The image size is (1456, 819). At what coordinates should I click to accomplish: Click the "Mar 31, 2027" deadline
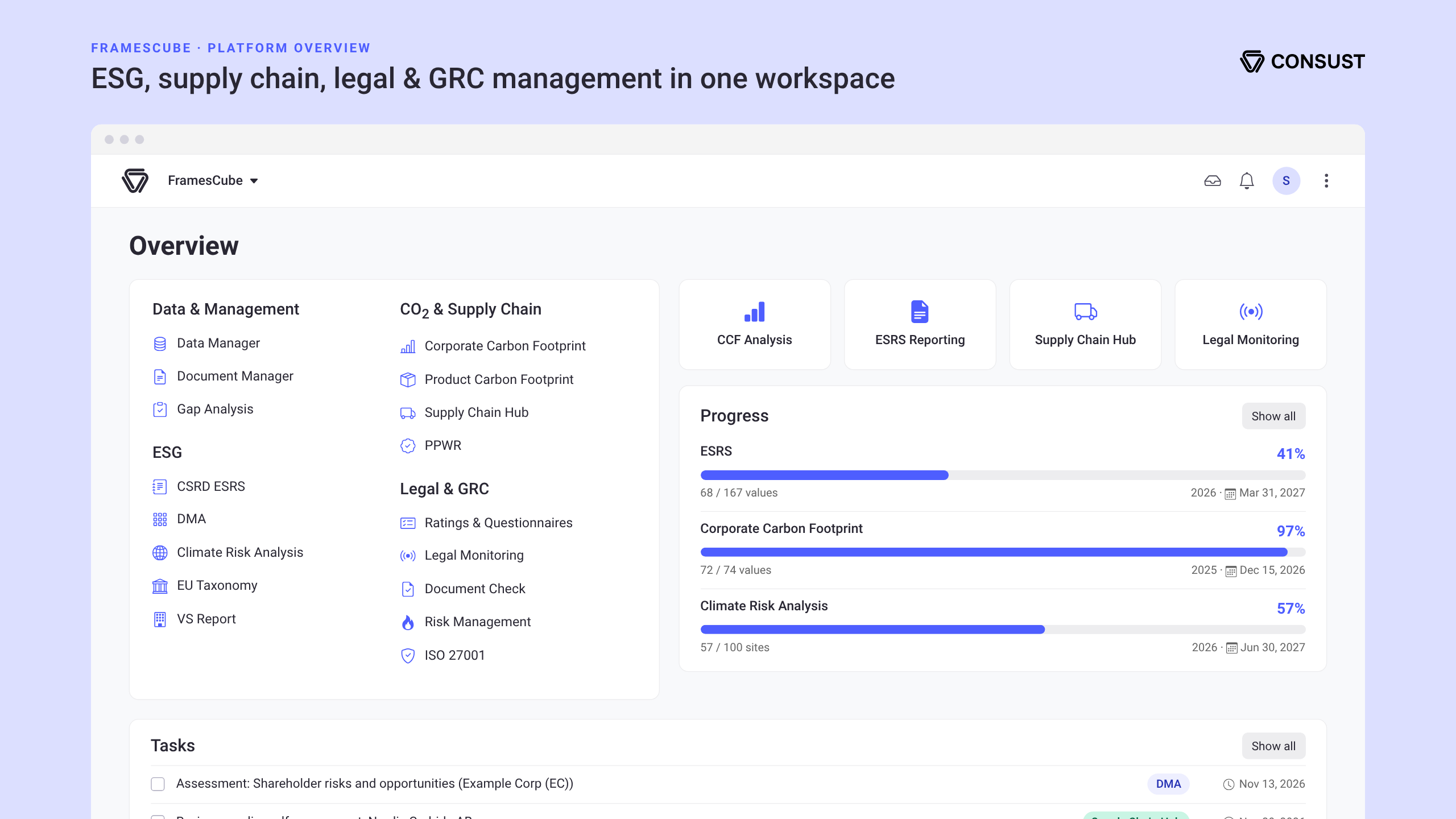click(x=1272, y=493)
